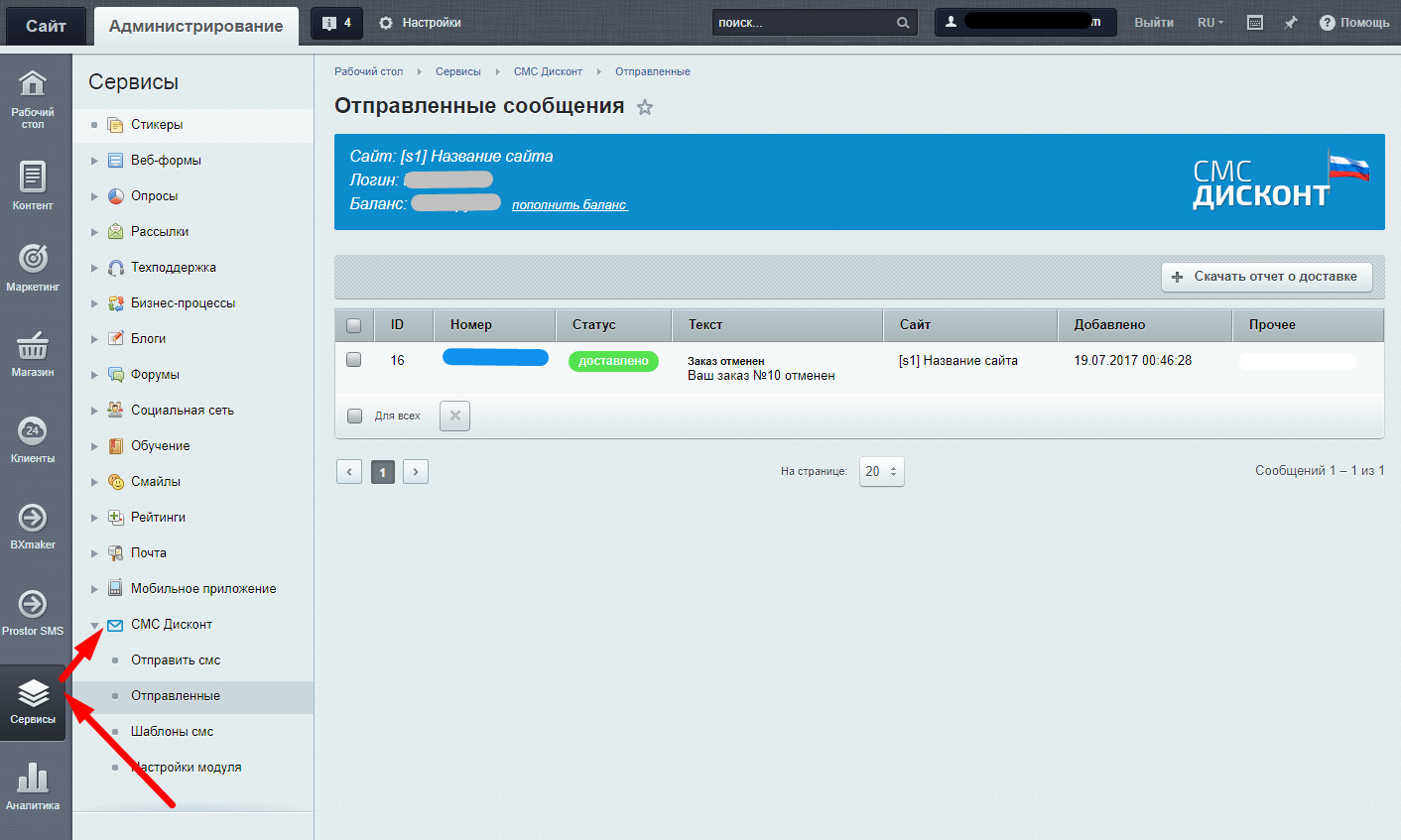The image size is (1401, 840).
Task: Add page to favorites with star icon
Action: click(x=645, y=107)
